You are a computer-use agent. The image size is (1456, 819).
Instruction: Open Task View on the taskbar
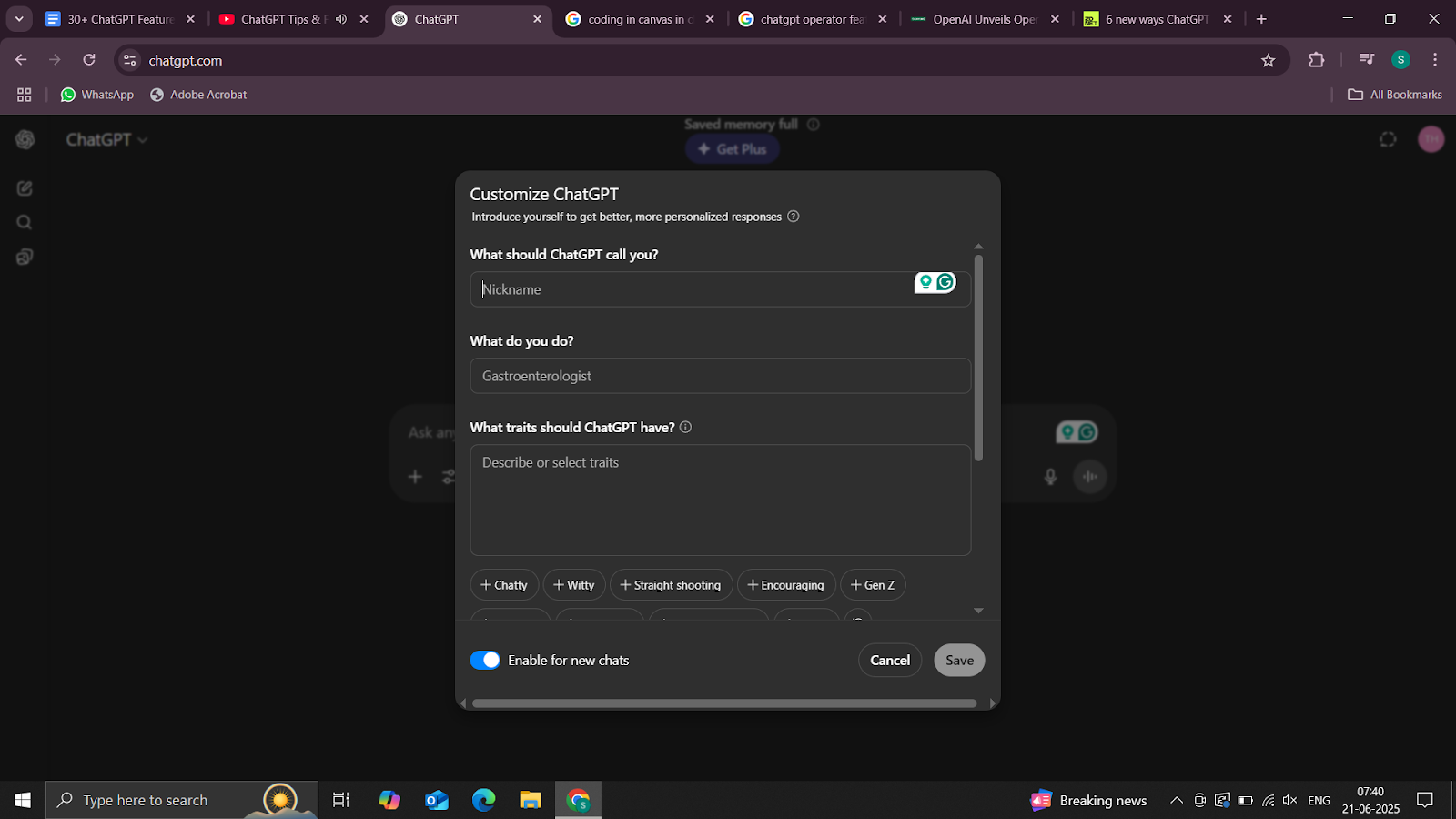click(341, 800)
